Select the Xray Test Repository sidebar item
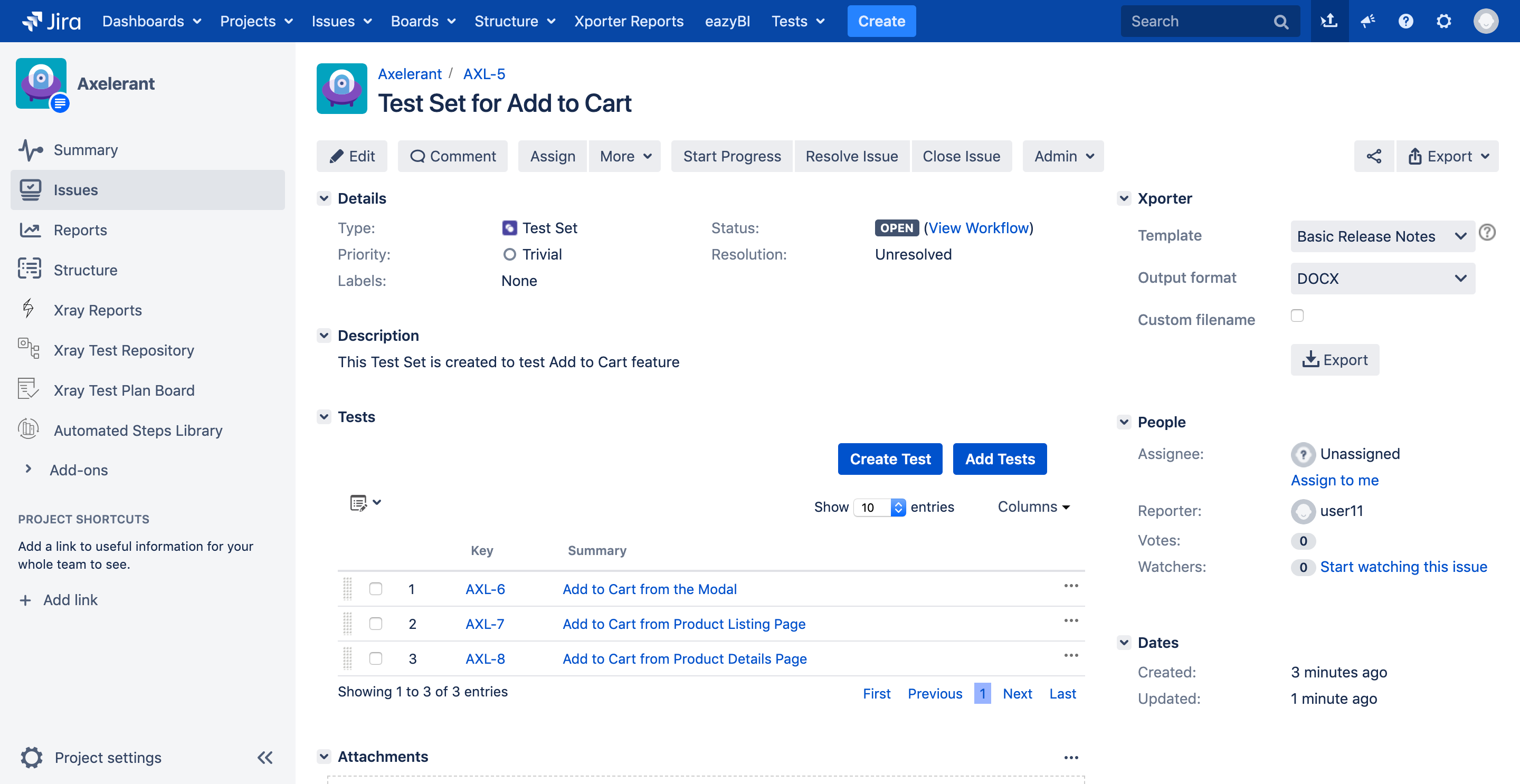1520x784 pixels. (x=124, y=350)
